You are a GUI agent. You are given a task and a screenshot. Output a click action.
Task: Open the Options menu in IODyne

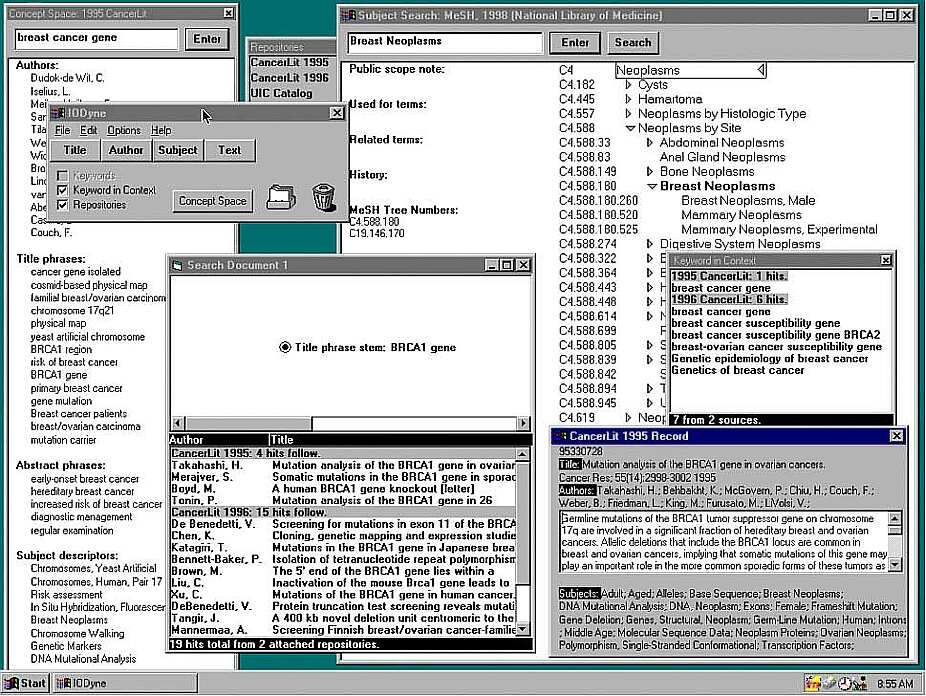[124, 130]
